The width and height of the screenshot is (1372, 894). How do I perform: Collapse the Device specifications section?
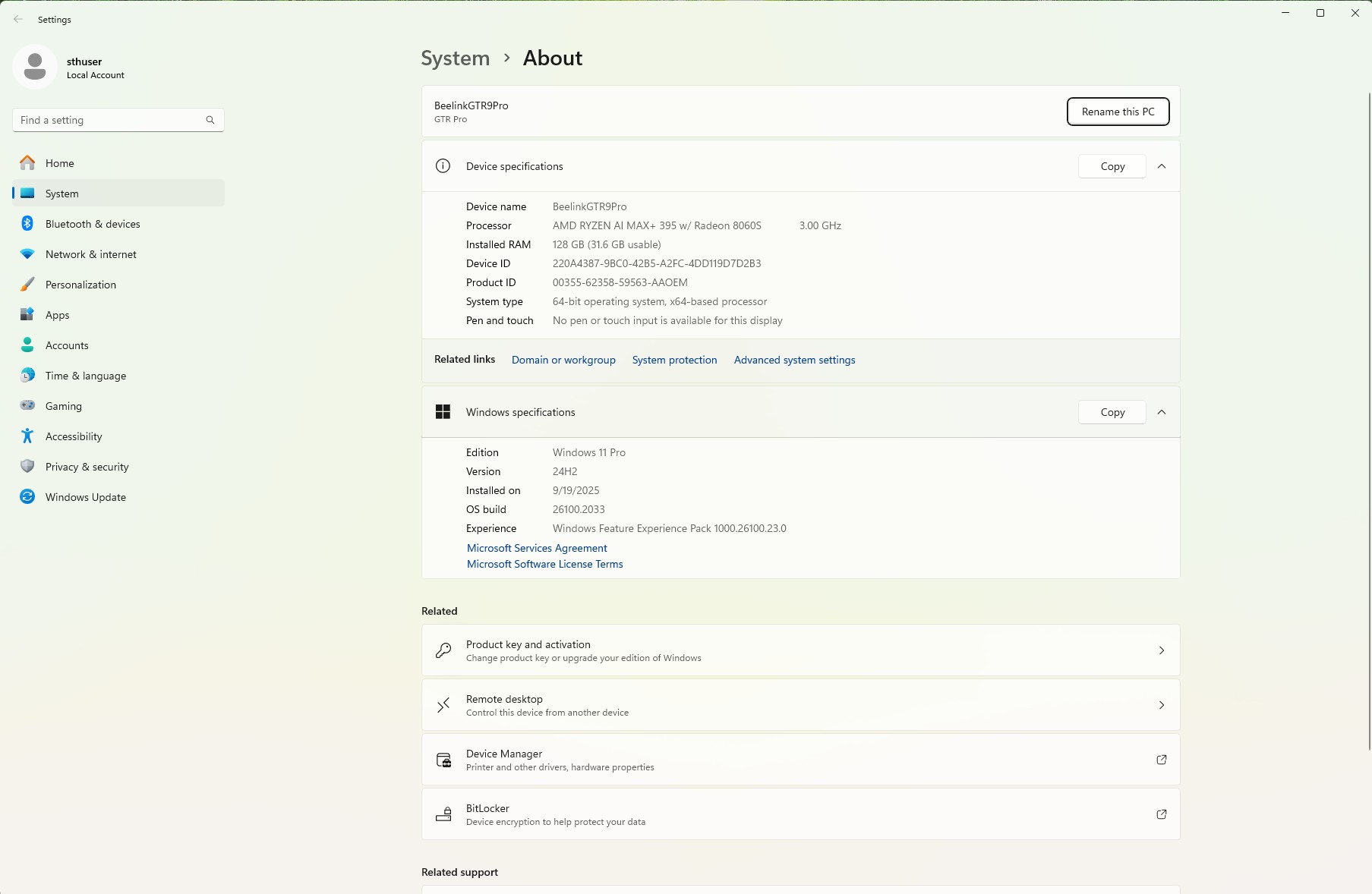[1161, 166]
